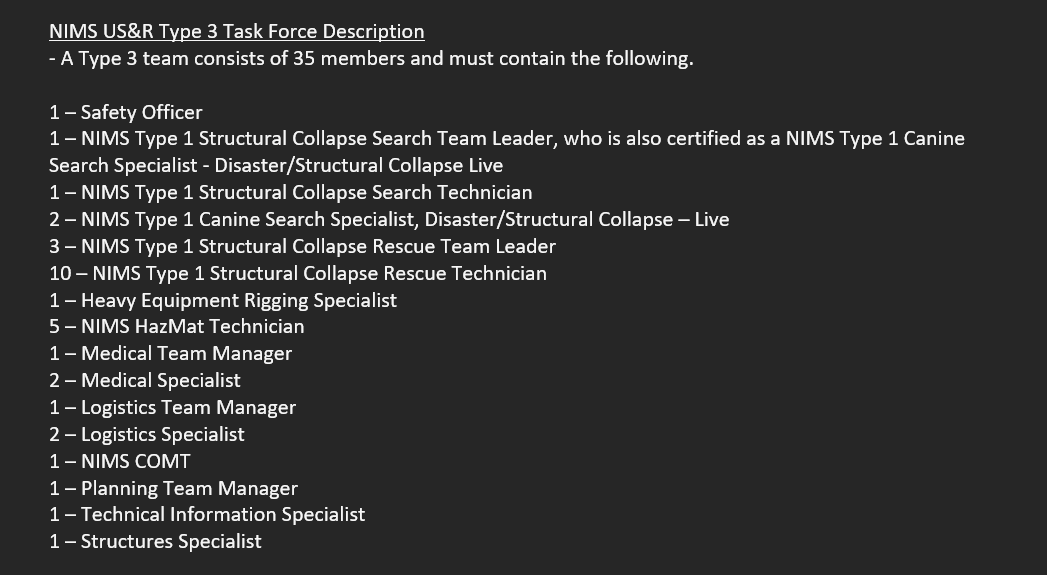
Task: Click the Structures Specialist line
Action: [x=156, y=541]
